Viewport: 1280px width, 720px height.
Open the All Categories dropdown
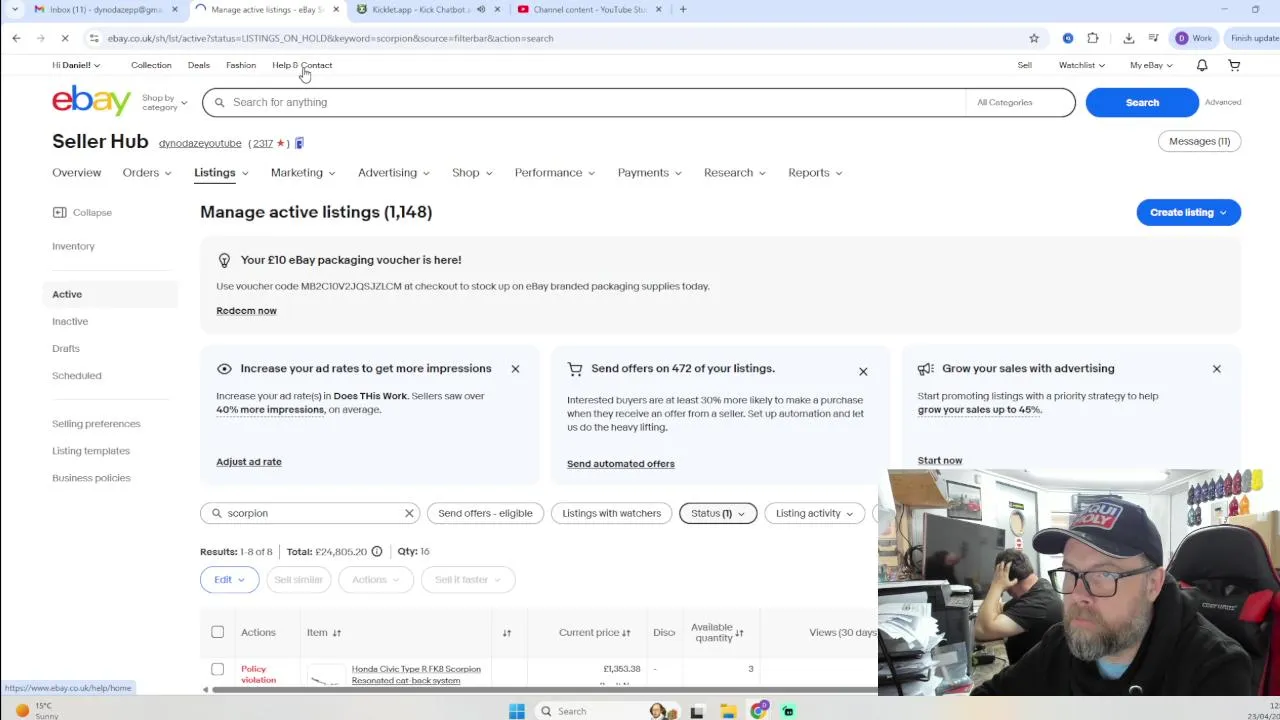click(1019, 102)
